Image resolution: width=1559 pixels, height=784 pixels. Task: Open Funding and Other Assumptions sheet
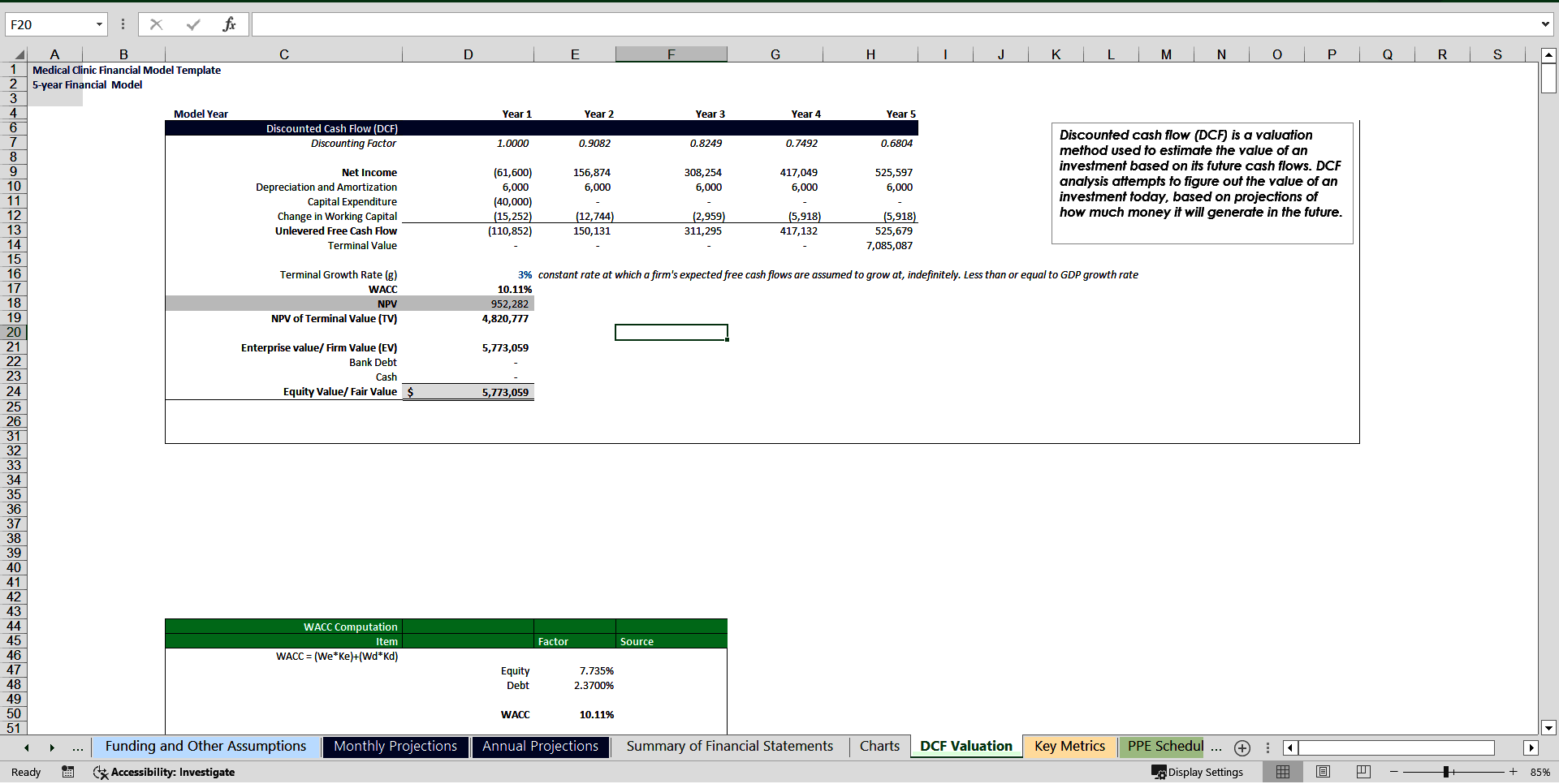205,747
